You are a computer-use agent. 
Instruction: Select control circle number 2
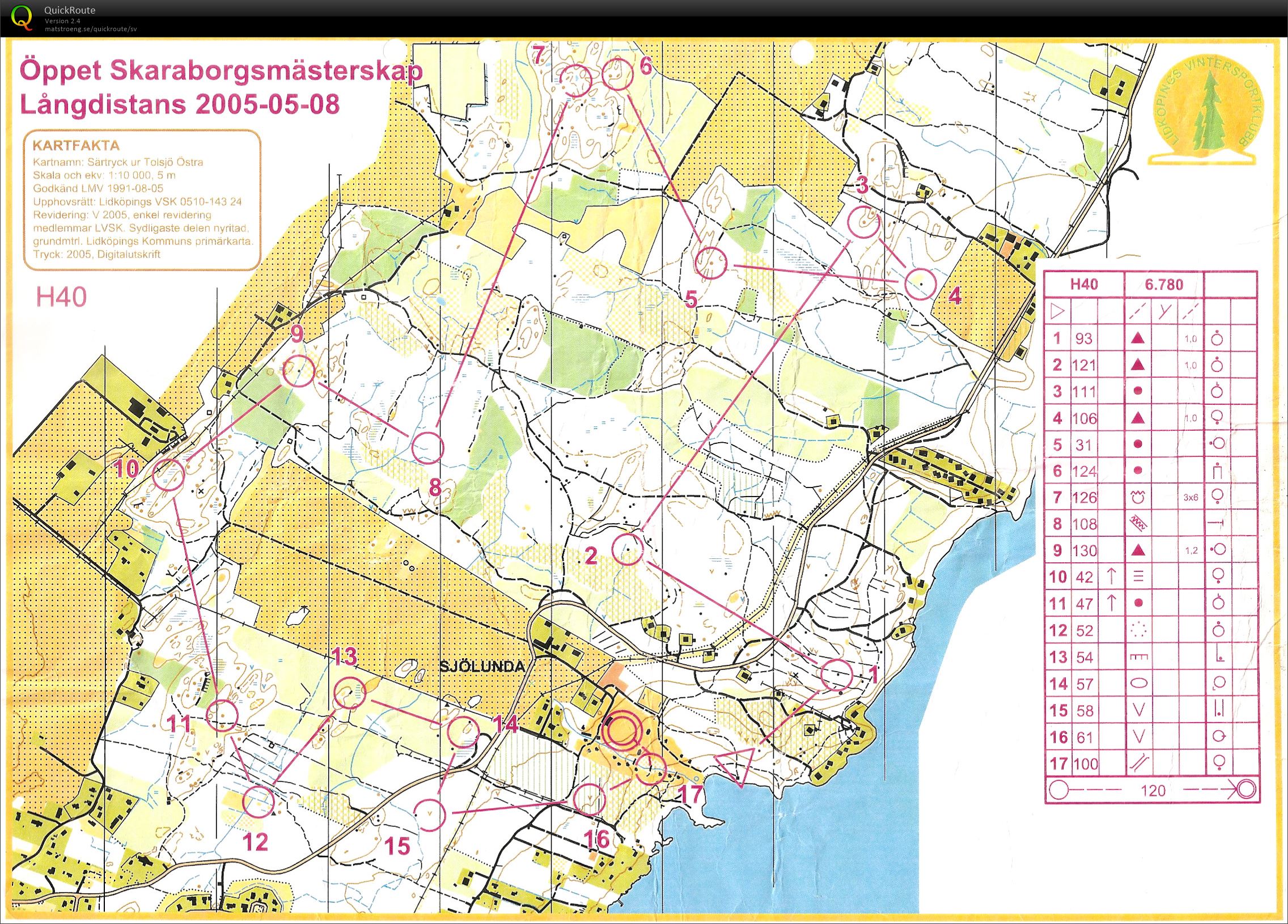(628, 549)
